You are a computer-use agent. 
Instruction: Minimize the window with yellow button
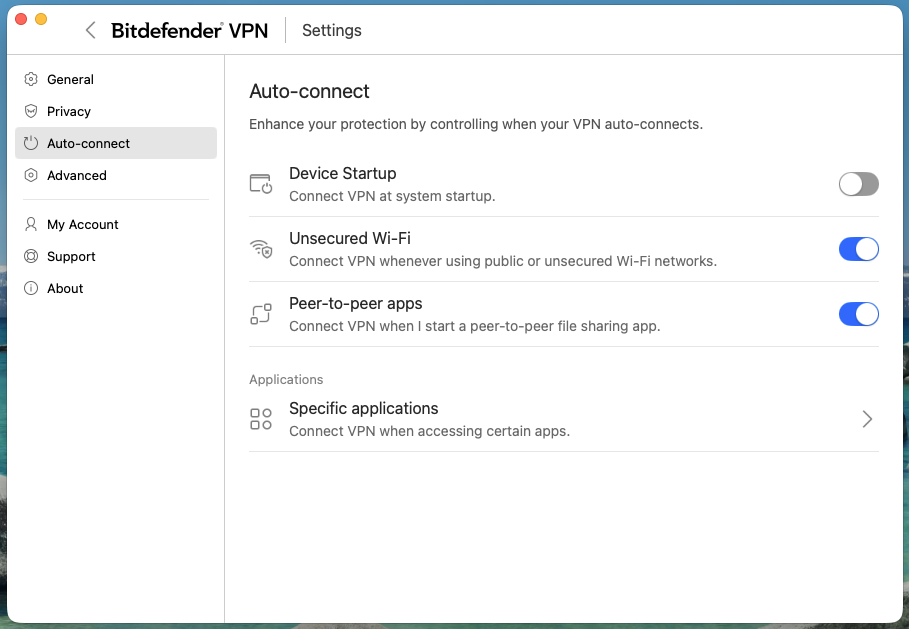(x=41, y=19)
